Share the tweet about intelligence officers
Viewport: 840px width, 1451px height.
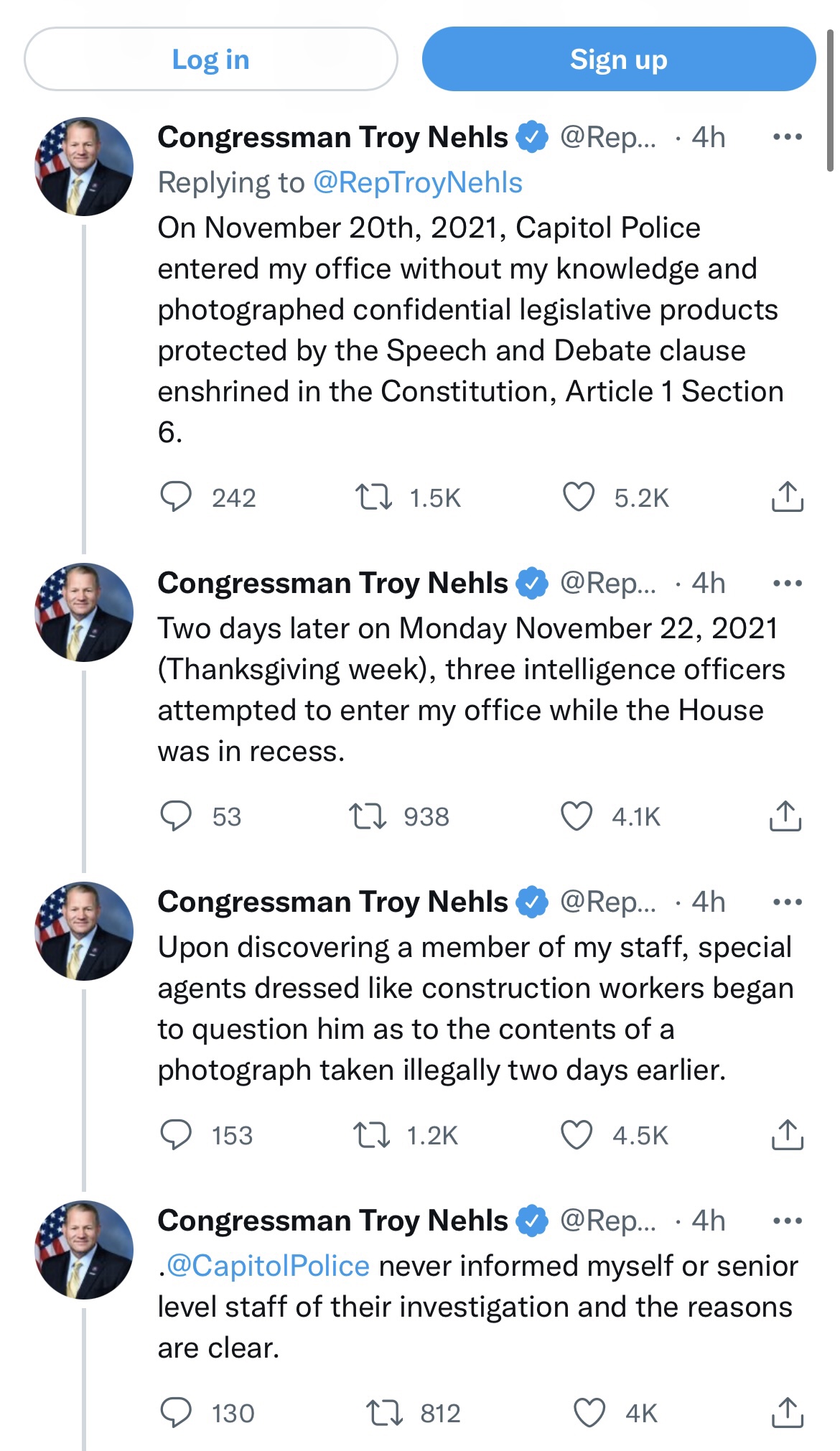tap(785, 816)
